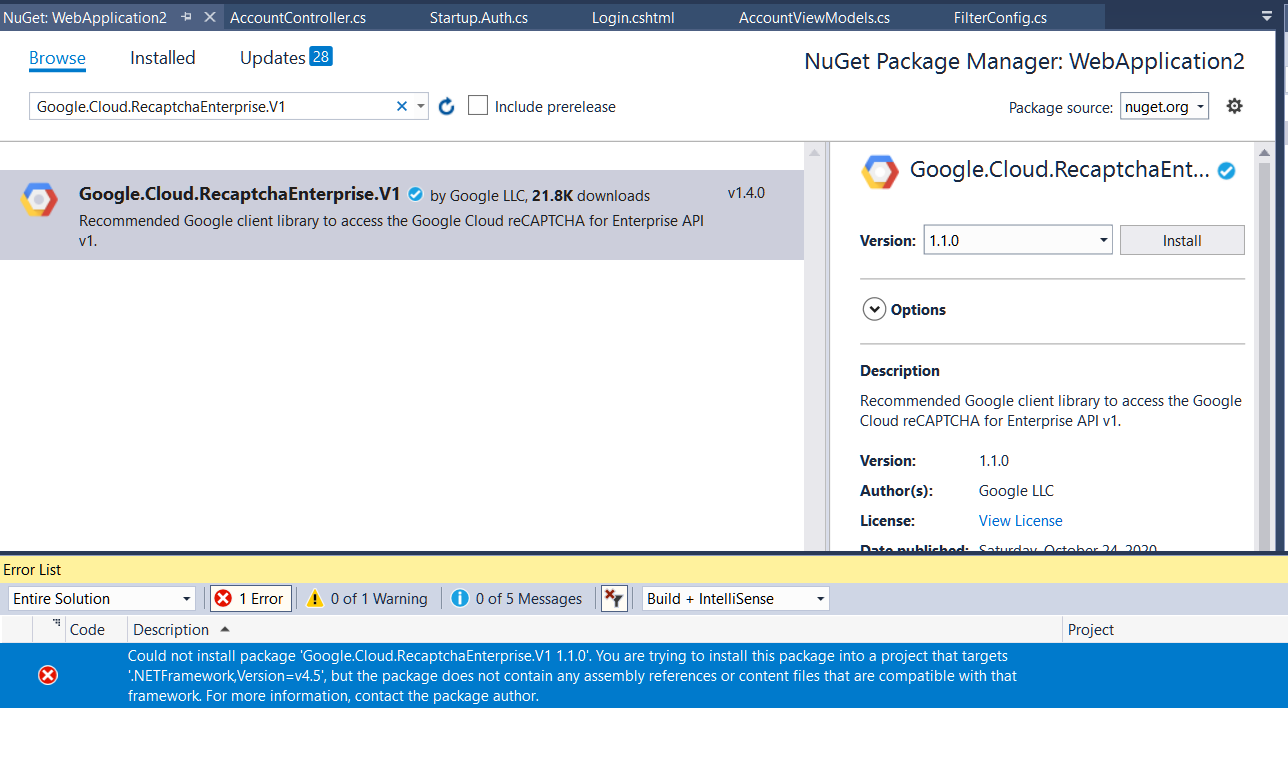Click details pane scrollbar up arrow
The image size is (1288, 781).
click(1264, 153)
